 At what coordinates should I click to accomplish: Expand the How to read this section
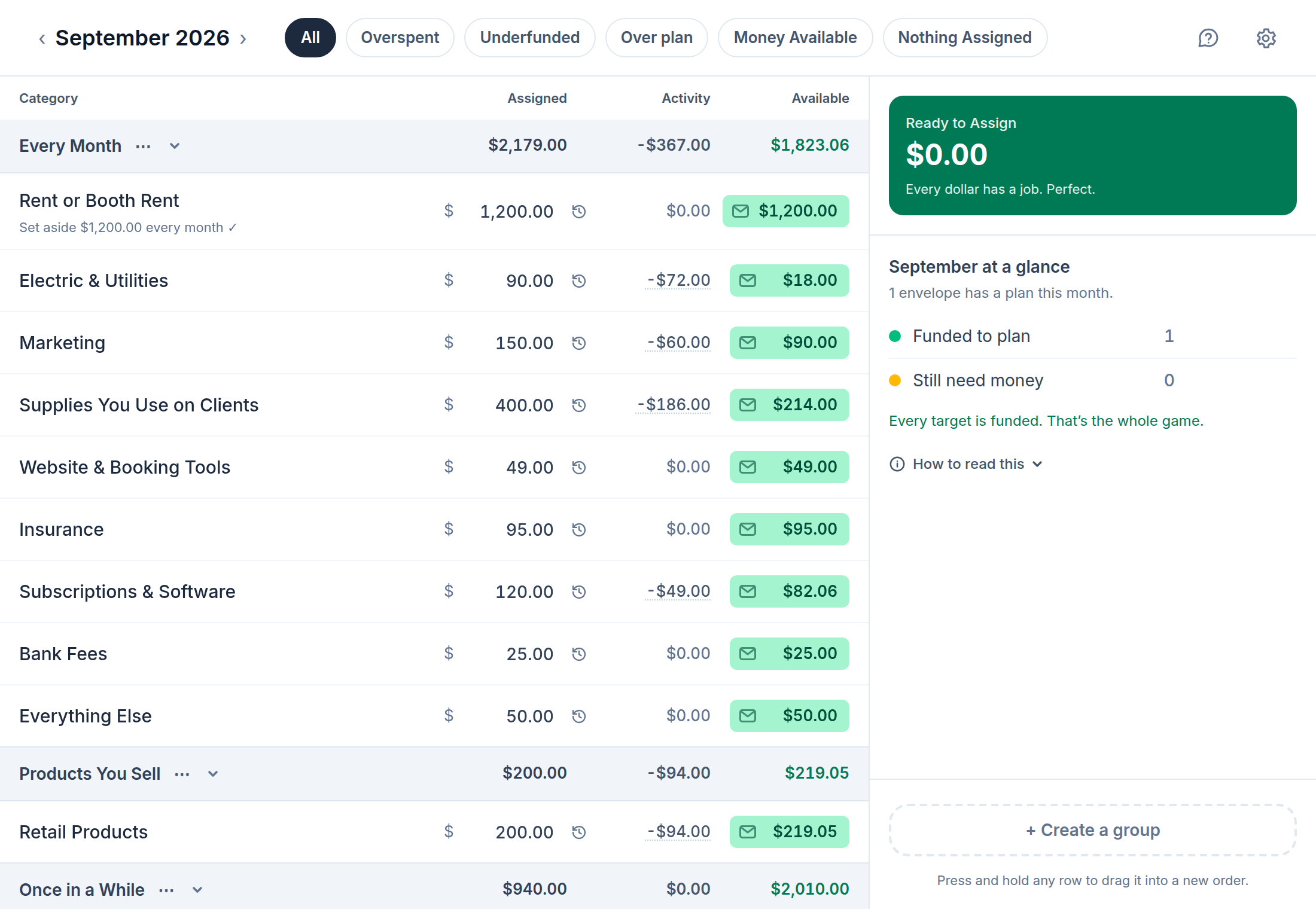(x=966, y=464)
